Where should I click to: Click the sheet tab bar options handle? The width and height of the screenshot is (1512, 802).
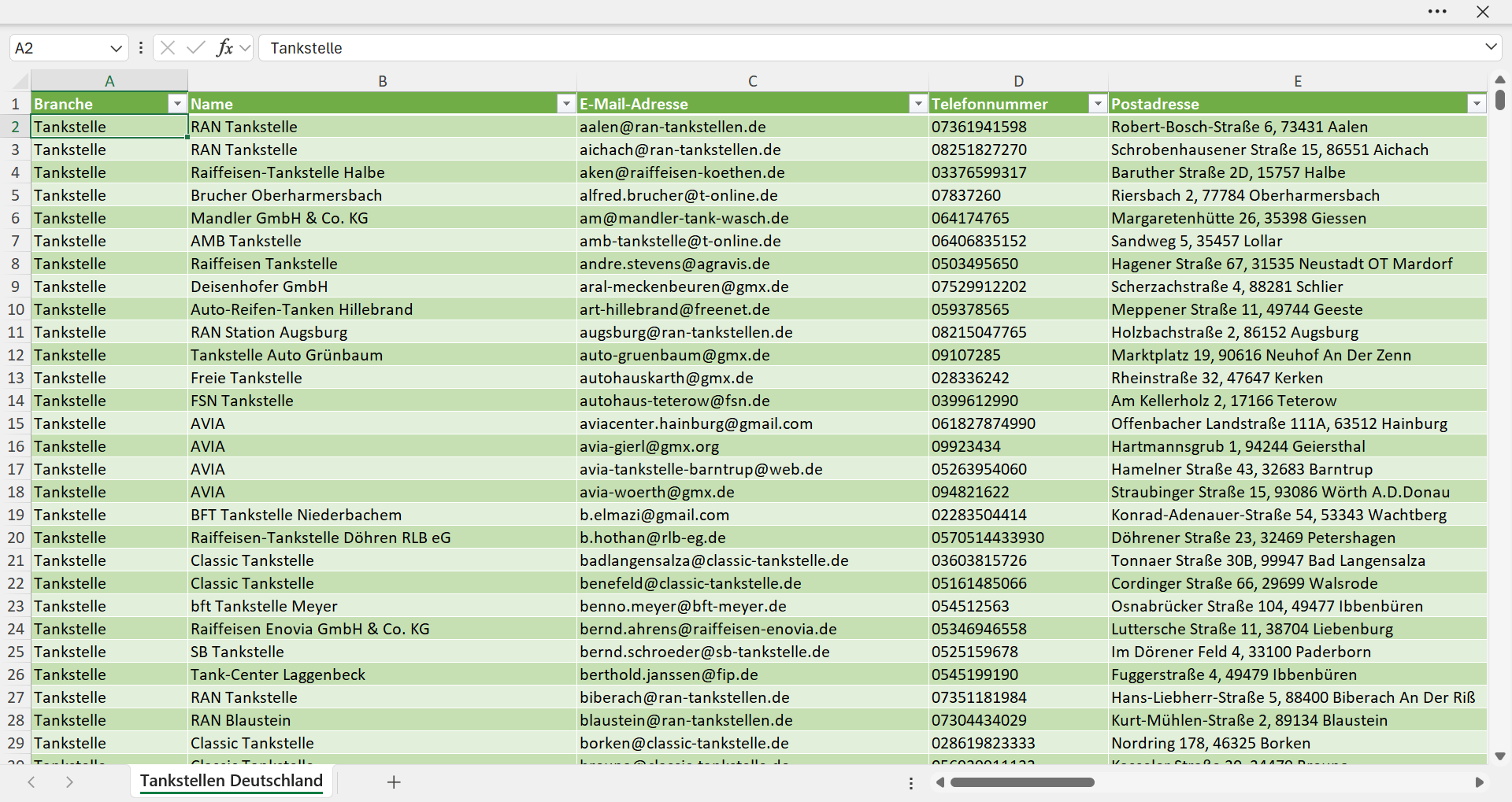[911, 783]
